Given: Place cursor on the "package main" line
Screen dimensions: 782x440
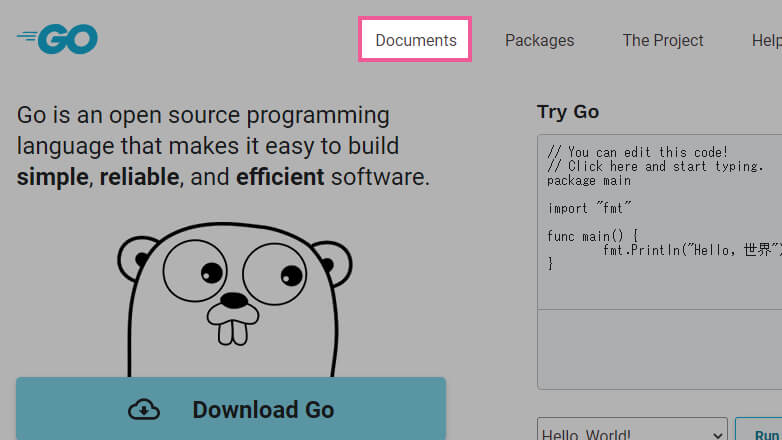Looking at the screenshot, I should (x=589, y=180).
